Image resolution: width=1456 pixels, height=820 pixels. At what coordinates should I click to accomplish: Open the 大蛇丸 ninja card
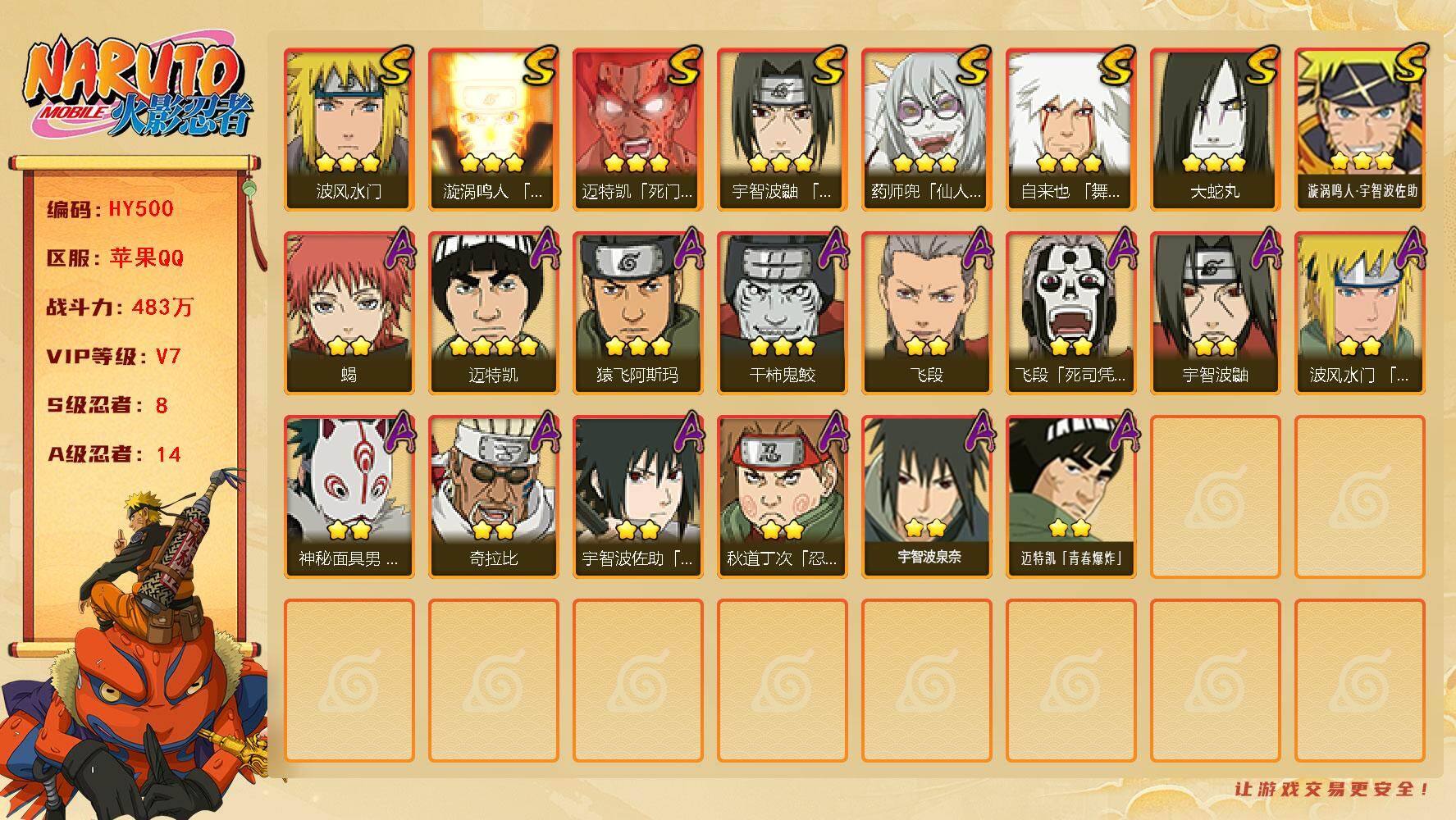coord(1215,130)
